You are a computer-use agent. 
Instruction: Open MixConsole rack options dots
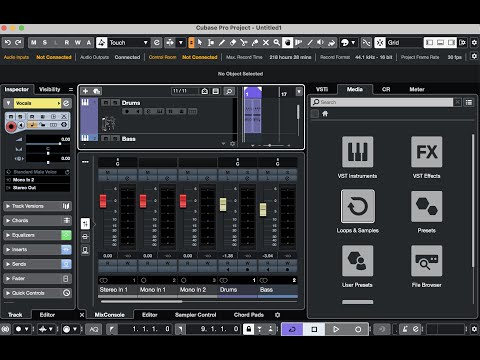click(85, 162)
